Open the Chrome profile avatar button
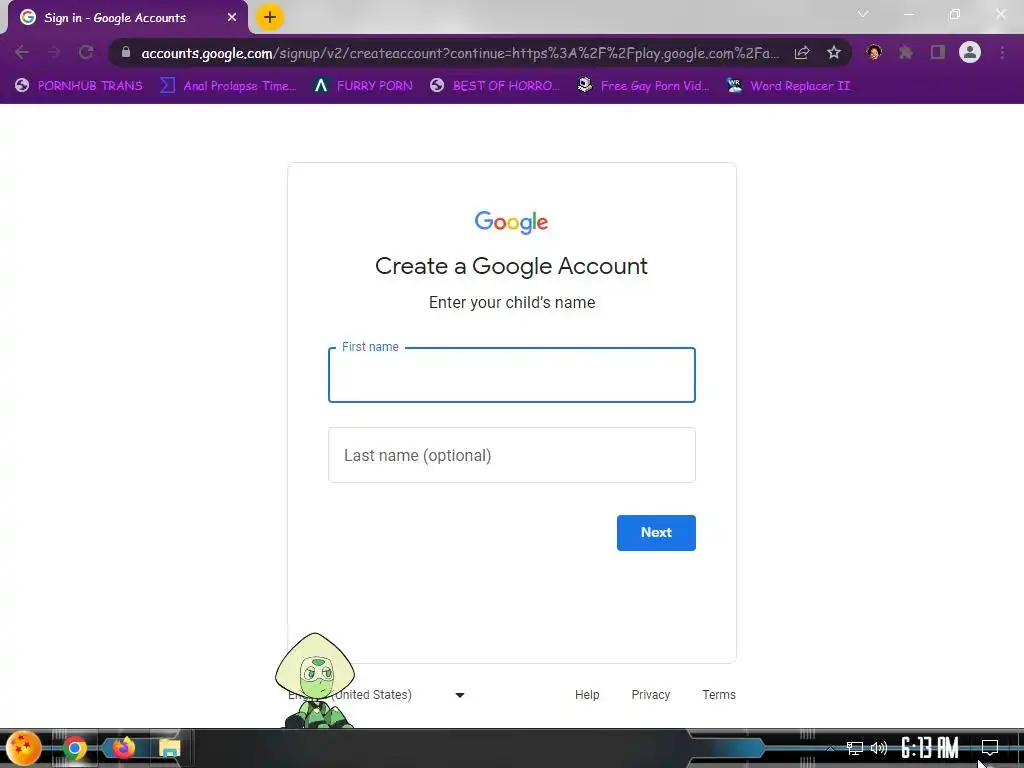Image resolution: width=1024 pixels, height=768 pixels. pyautogui.click(x=970, y=52)
